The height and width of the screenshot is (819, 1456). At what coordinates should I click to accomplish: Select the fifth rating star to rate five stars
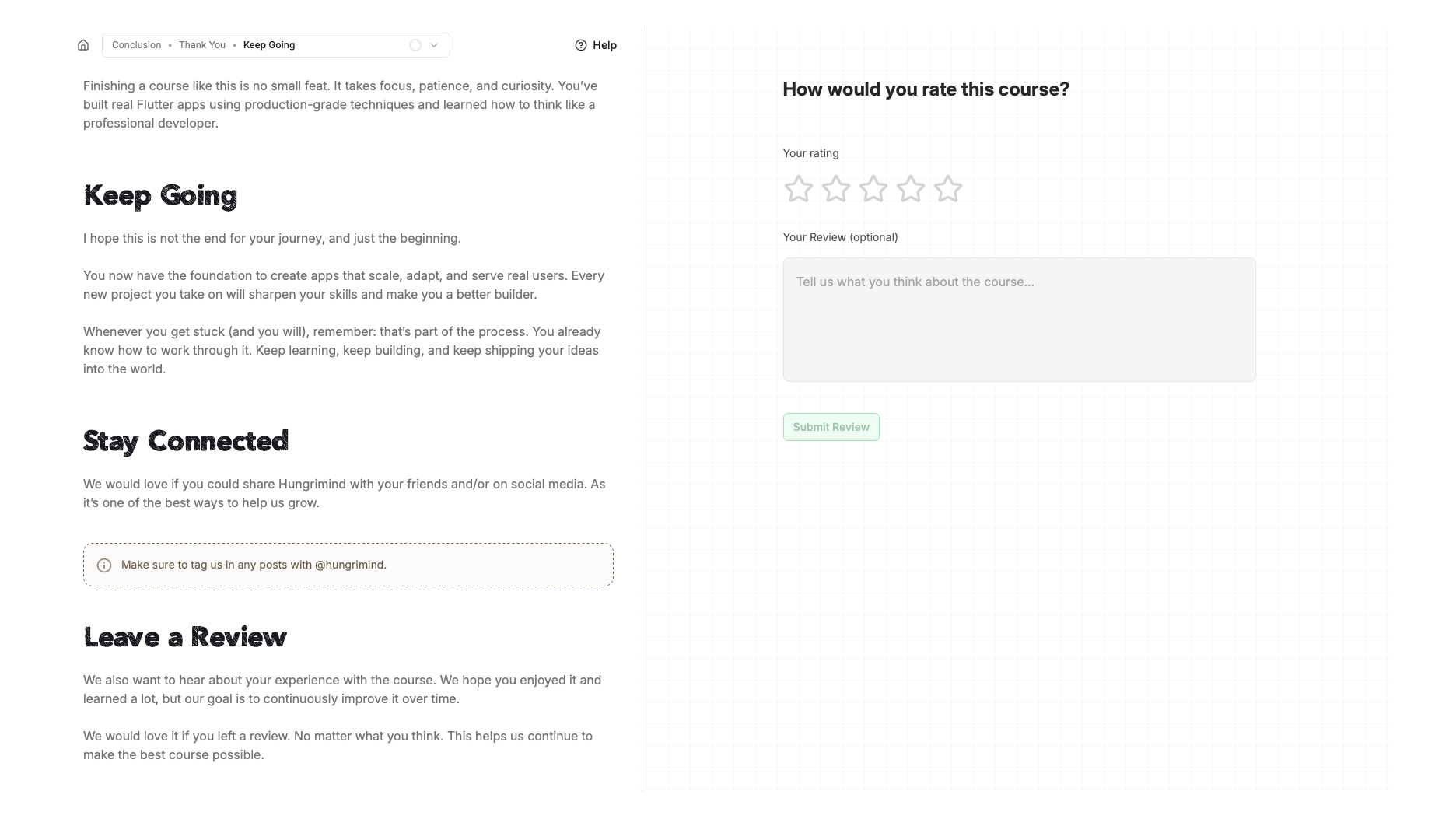(x=948, y=188)
